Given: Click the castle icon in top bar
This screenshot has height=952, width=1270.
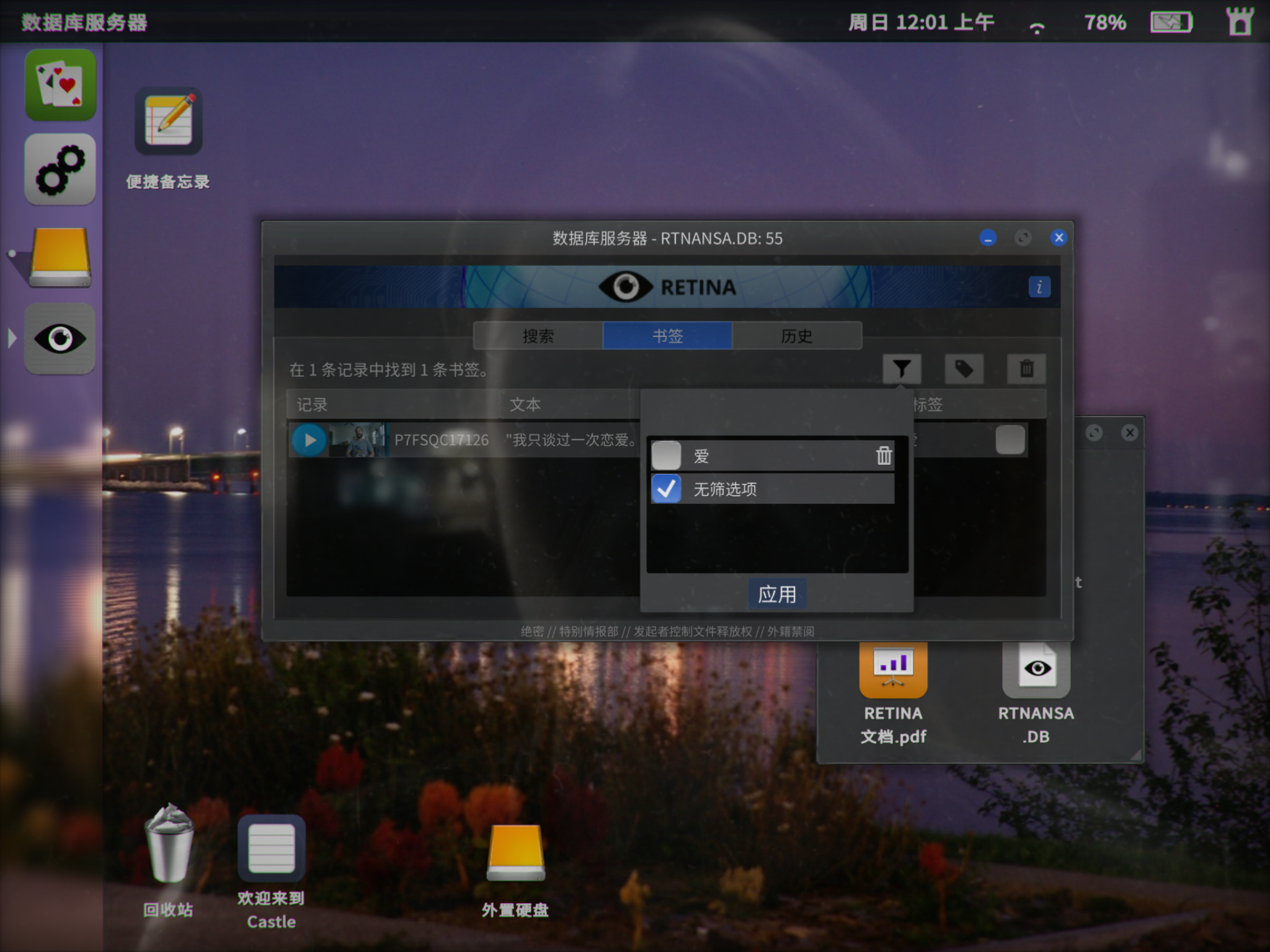Looking at the screenshot, I should coord(1240,22).
